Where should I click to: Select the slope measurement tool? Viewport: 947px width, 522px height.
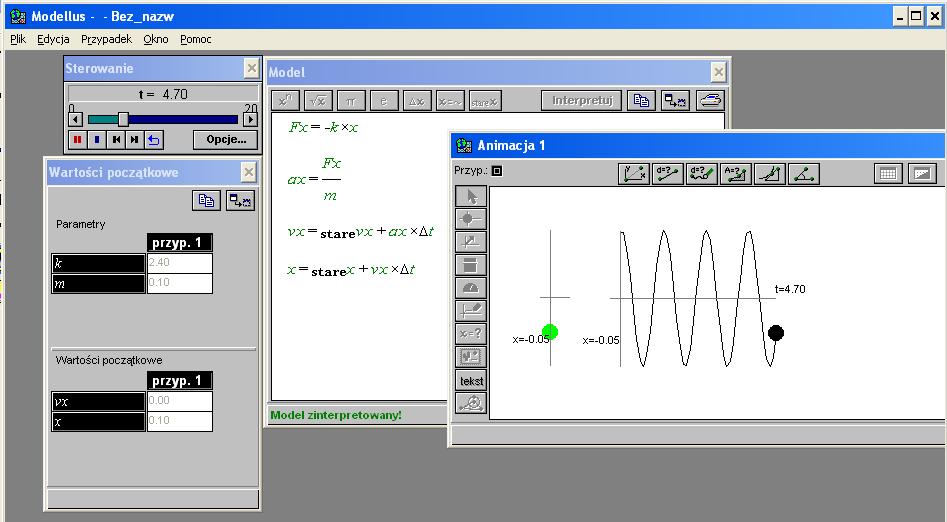coord(769,174)
